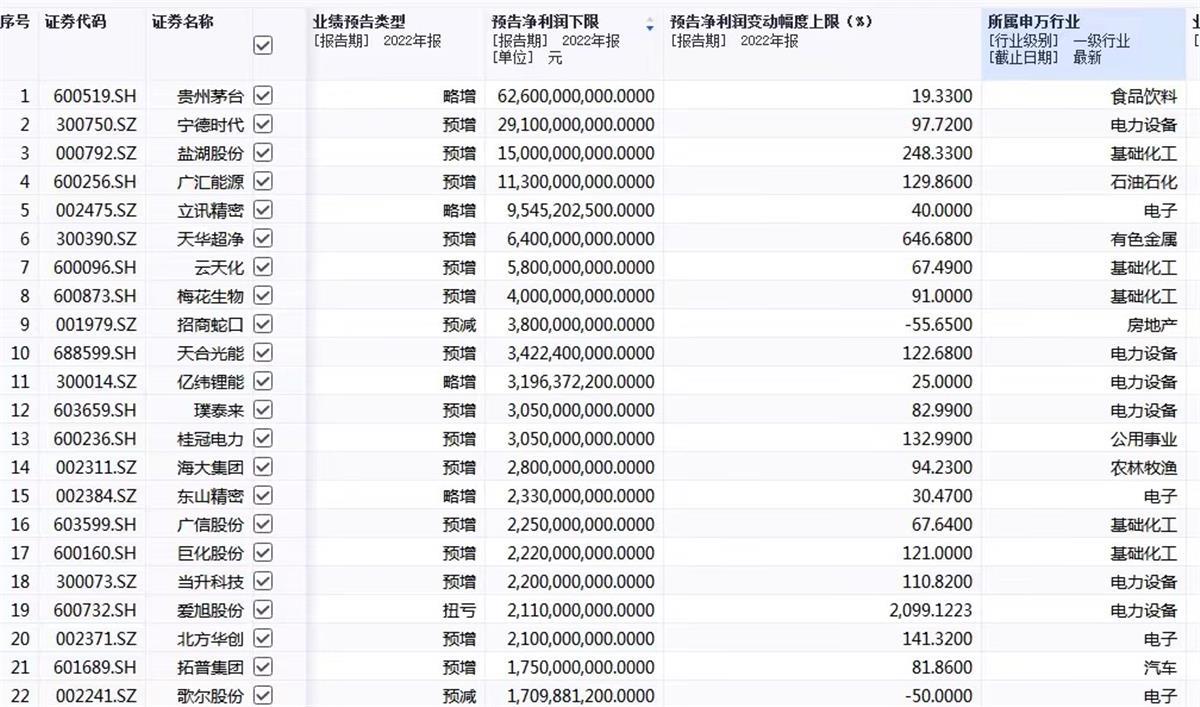Click sort arrow on 预告净利润下限 column
Image resolution: width=1200 pixels, height=707 pixels.
click(651, 26)
